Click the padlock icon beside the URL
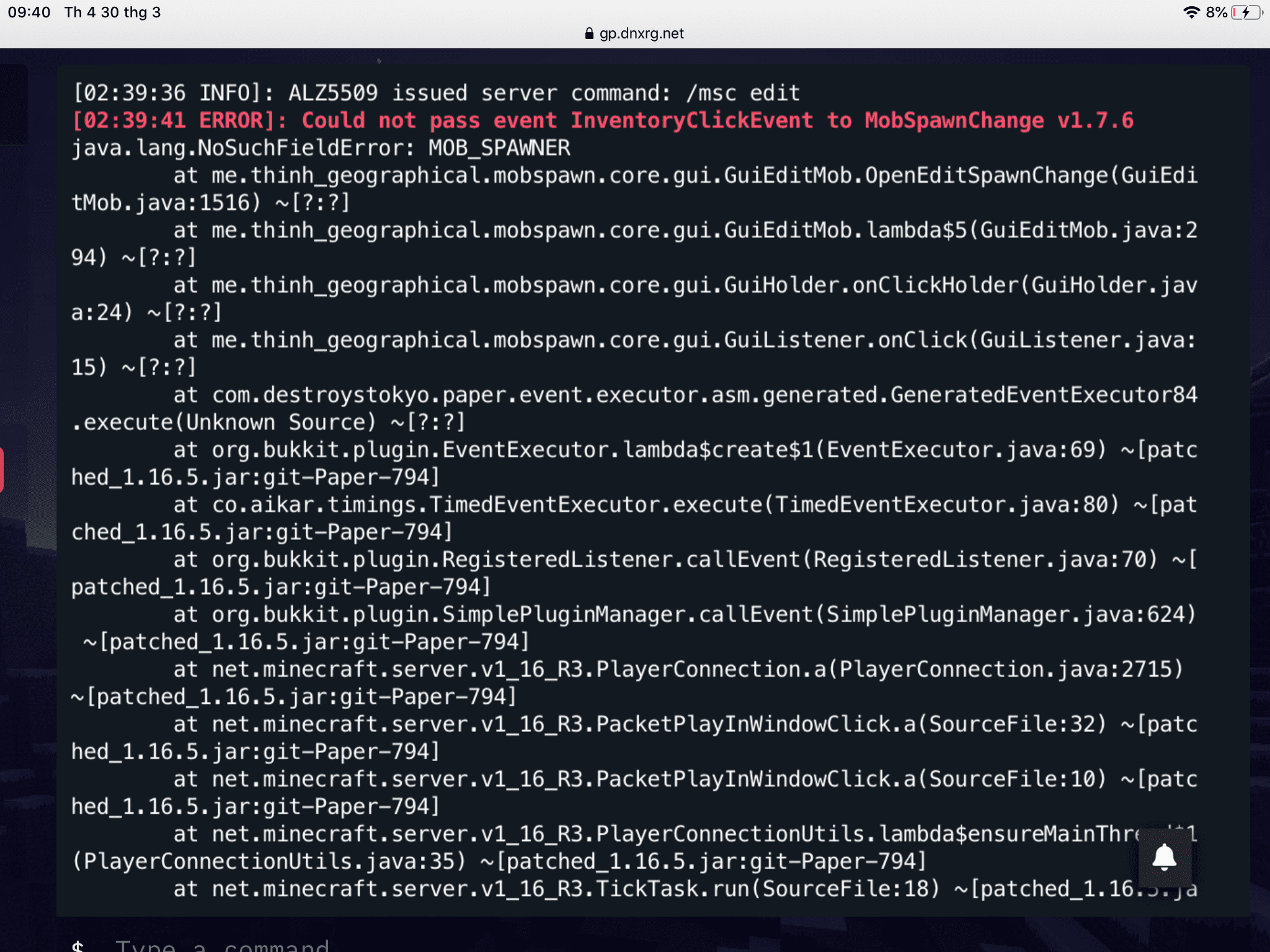The height and width of the screenshot is (952, 1270). tap(589, 33)
